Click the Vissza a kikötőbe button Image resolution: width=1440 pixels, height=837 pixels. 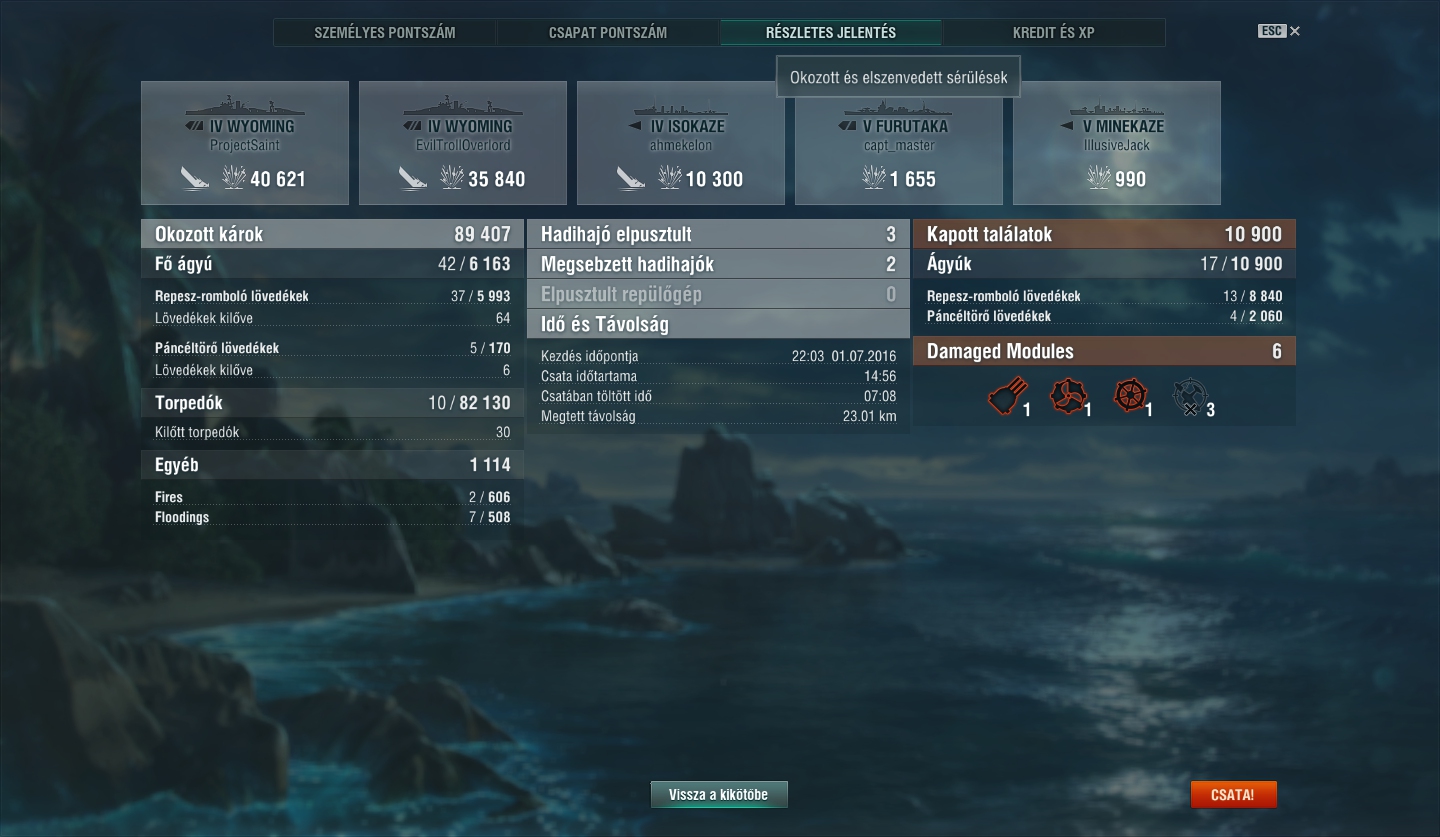pyautogui.click(x=719, y=795)
